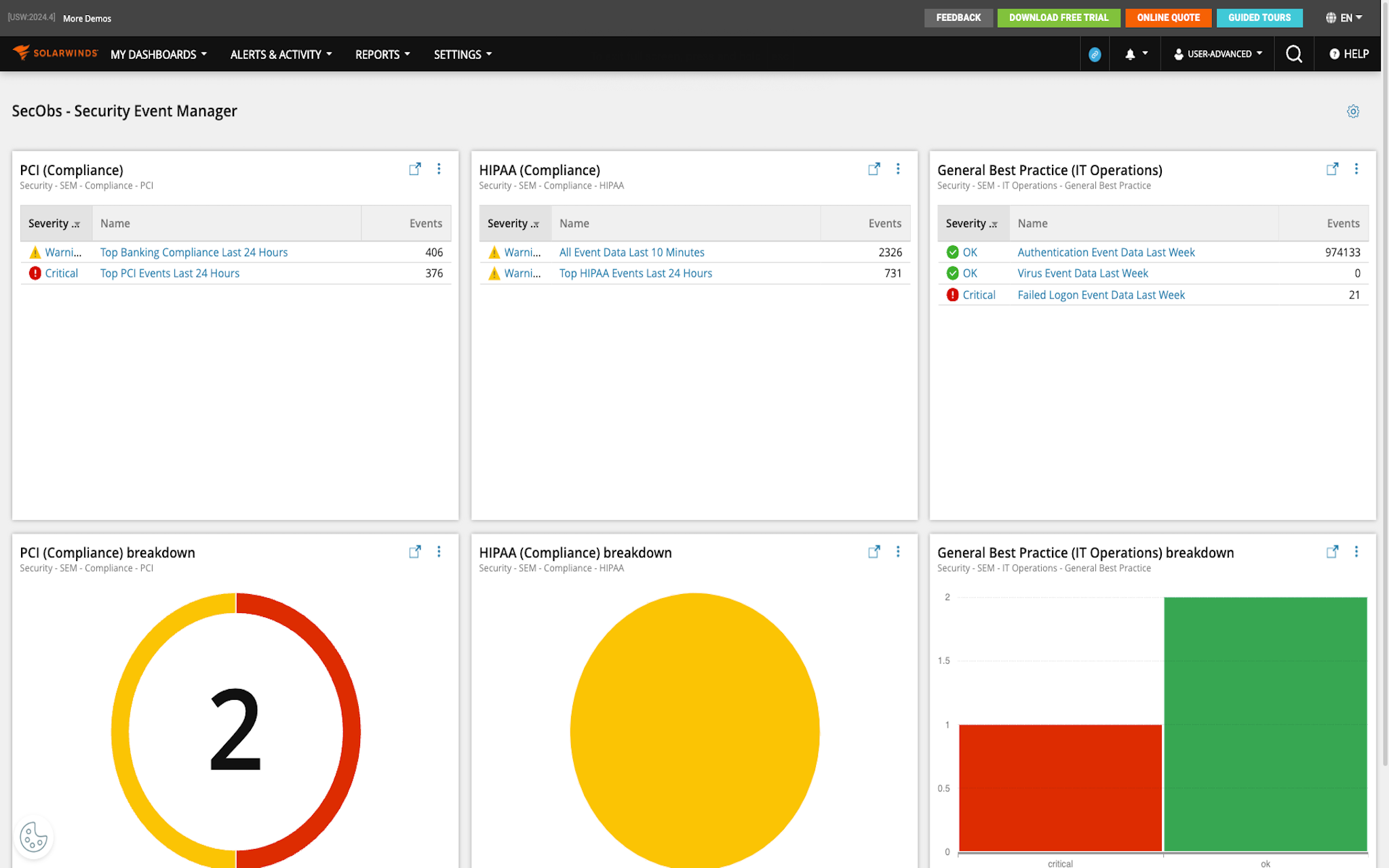Open the ALERTS & ACTIVITY menu

[x=281, y=54]
